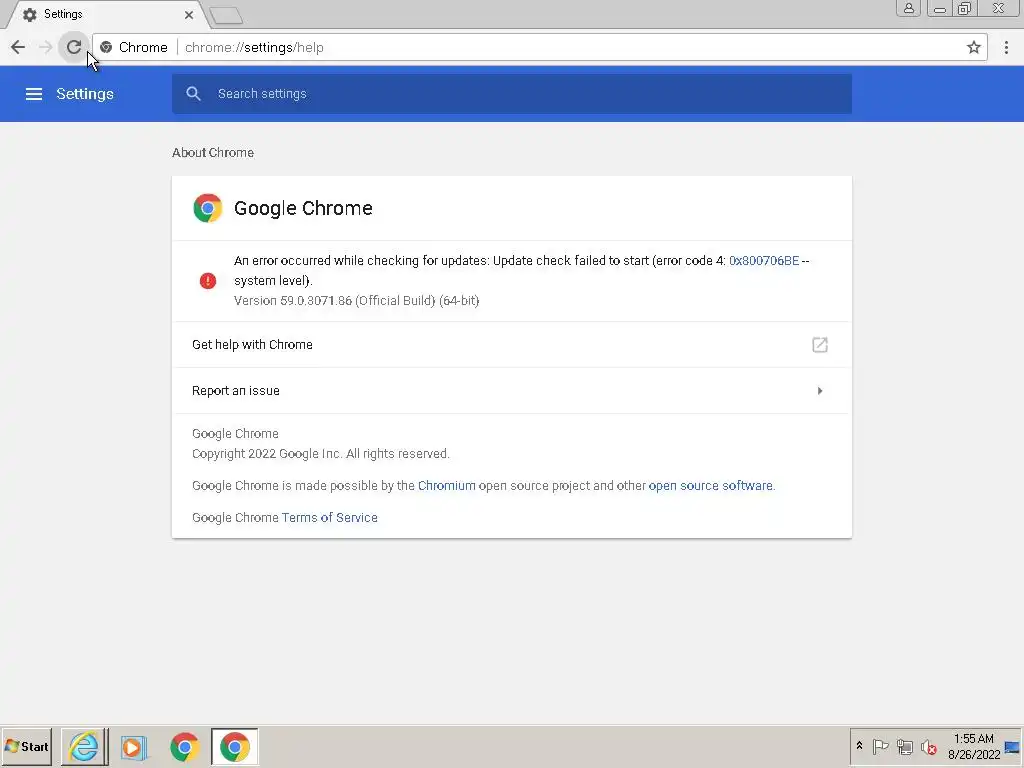Click the Google Chrome logo in the card
This screenshot has width=1024, height=768.
(x=208, y=208)
